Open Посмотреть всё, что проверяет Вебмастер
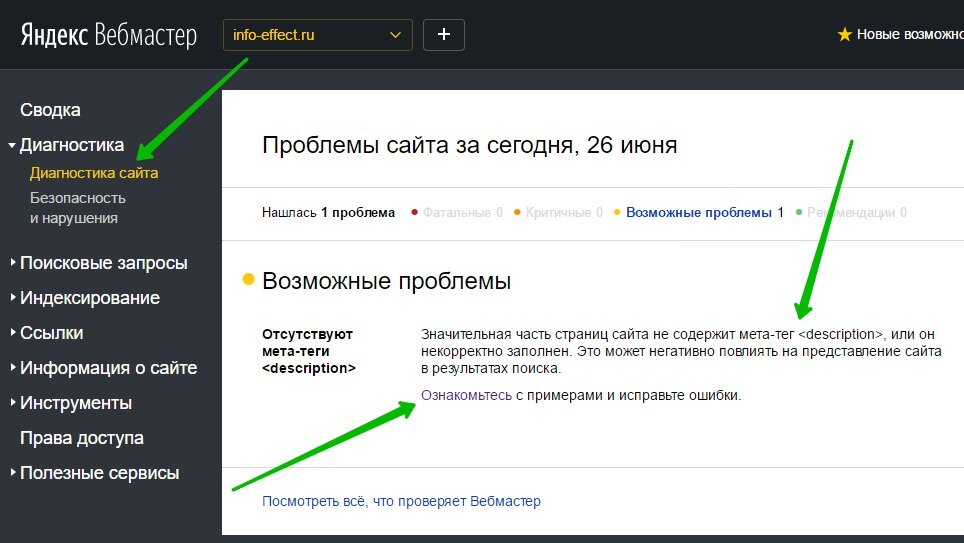 (401, 501)
